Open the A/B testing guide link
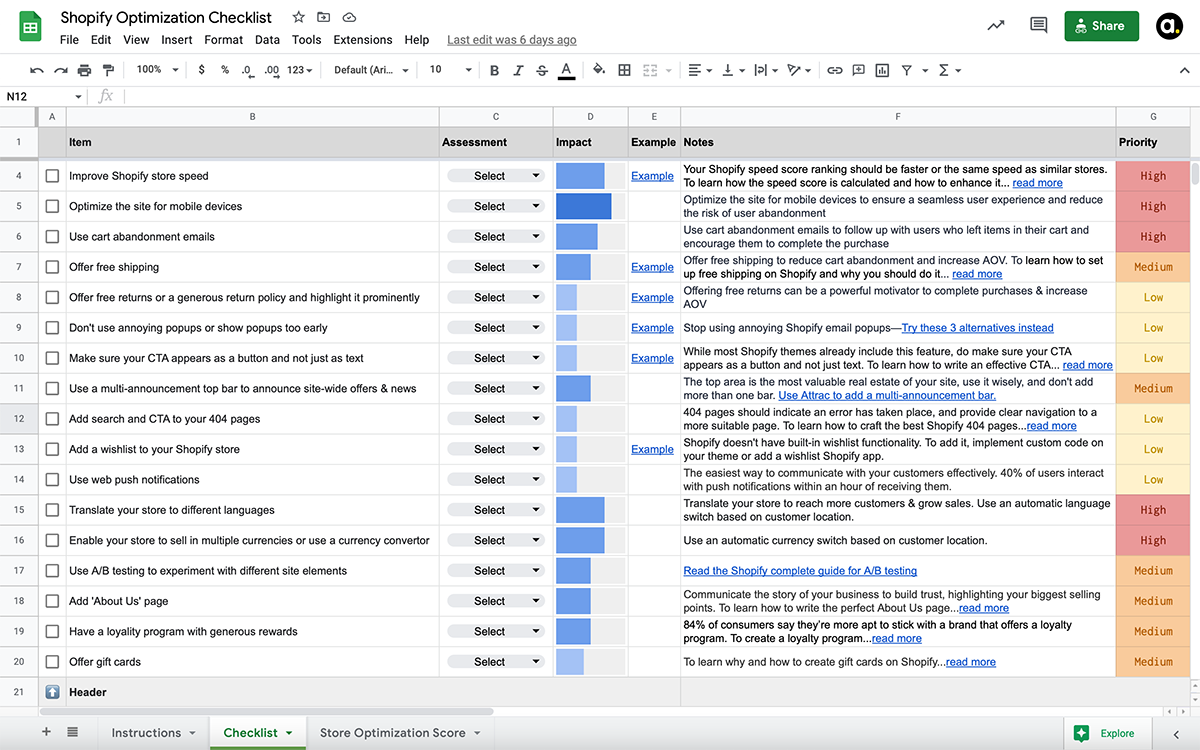Viewport: 1200px width, 750px height. pos(800,571)
